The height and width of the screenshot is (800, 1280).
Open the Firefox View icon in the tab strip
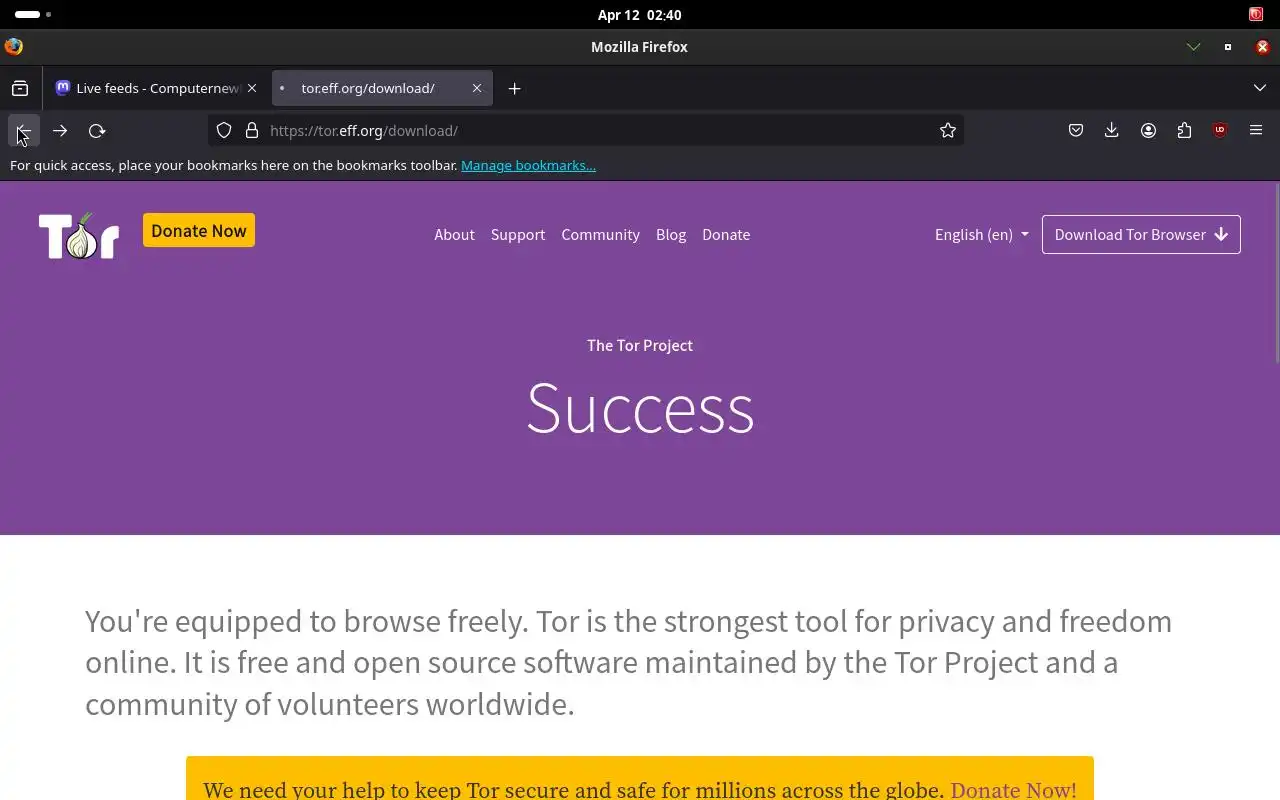pos(20,88)
